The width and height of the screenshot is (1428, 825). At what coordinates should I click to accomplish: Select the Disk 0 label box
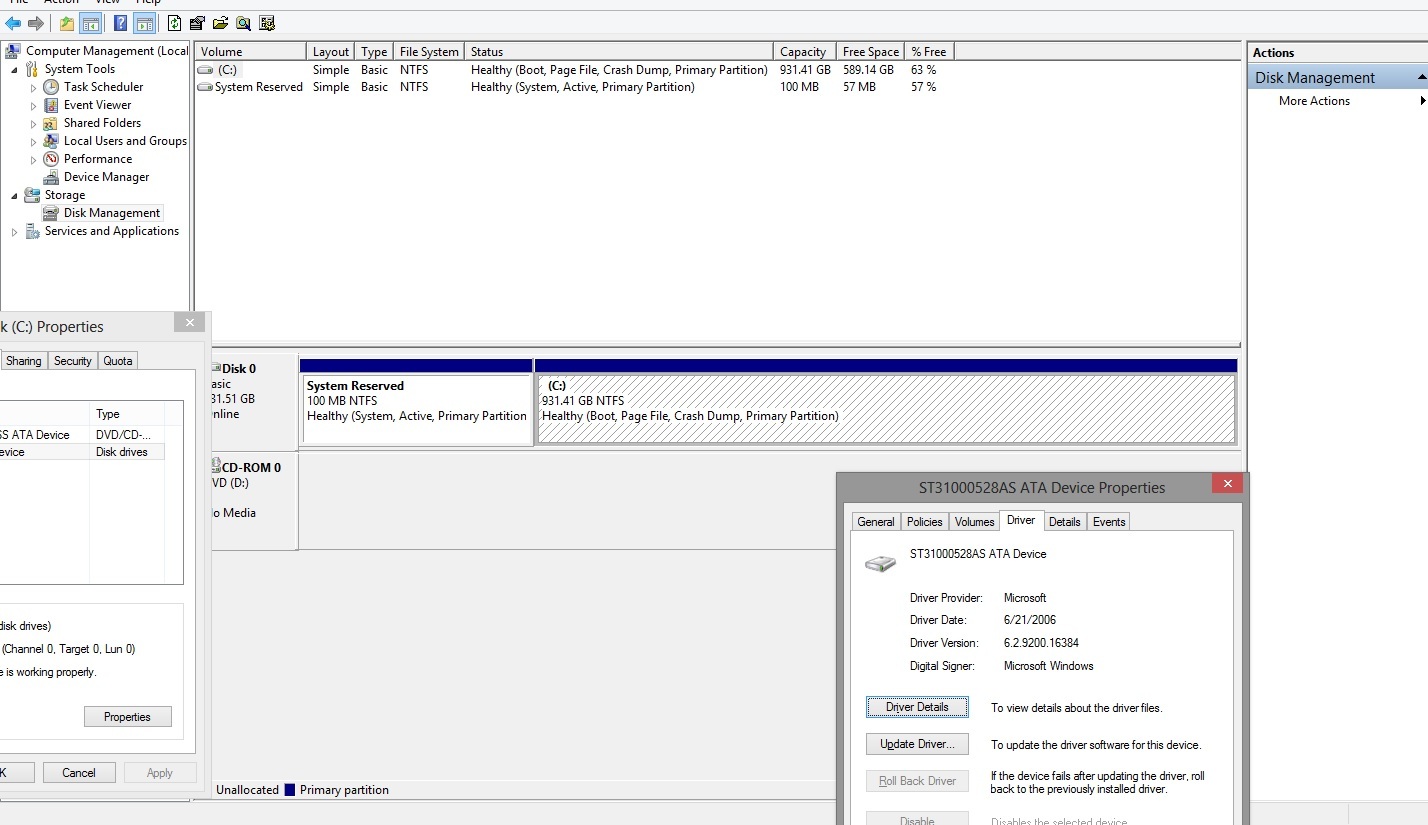pyautogui.click(x=254, y=400)
